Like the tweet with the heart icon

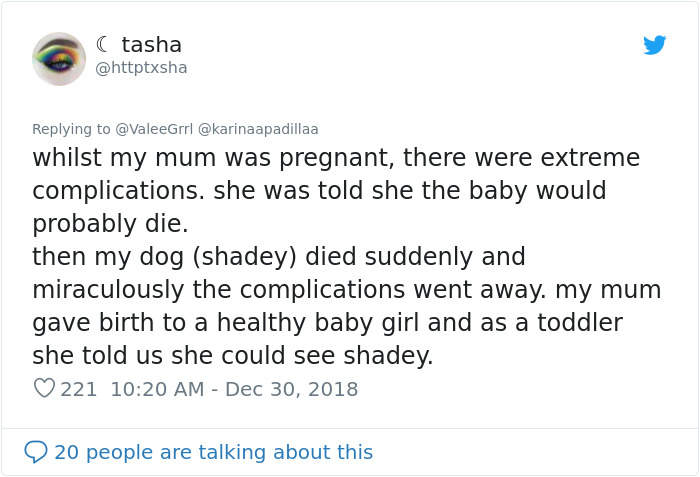tap(44, 389)
